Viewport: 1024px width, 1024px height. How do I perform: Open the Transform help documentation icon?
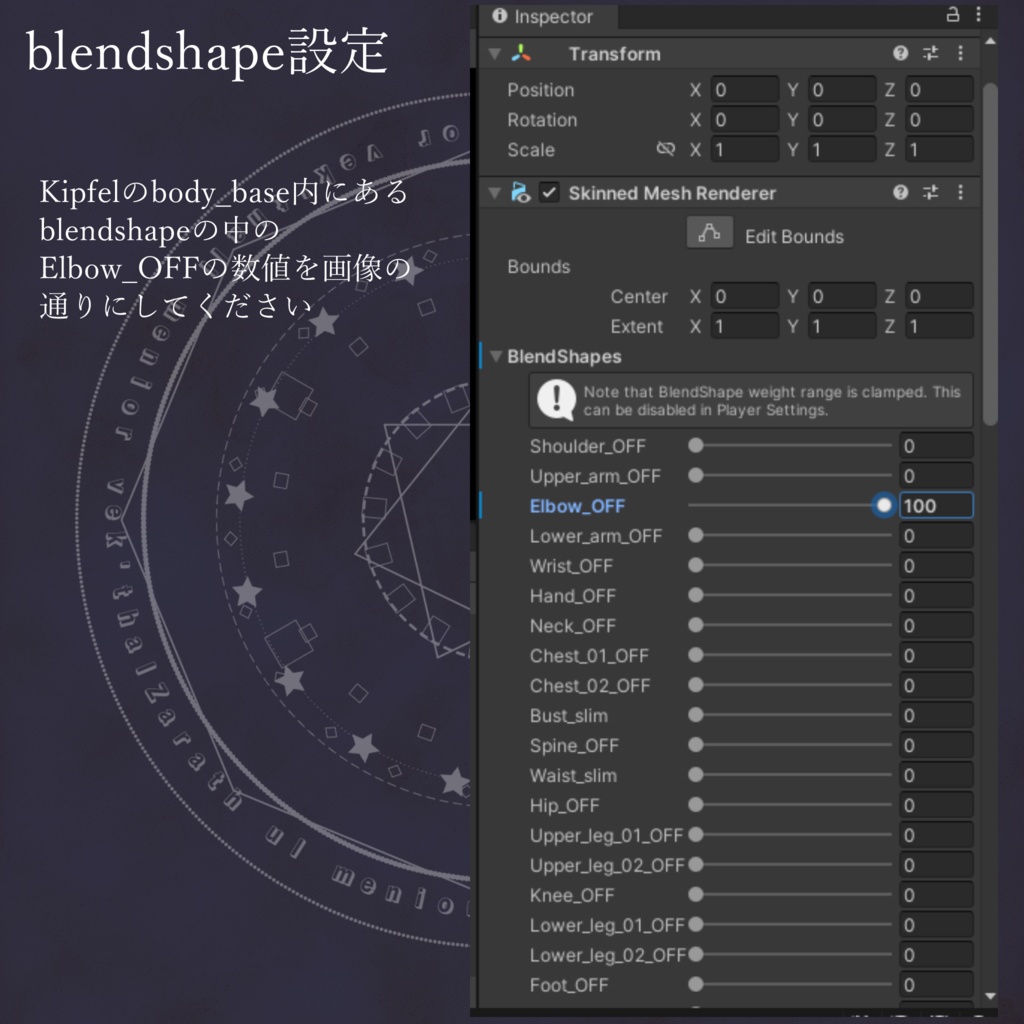(899, 53)
